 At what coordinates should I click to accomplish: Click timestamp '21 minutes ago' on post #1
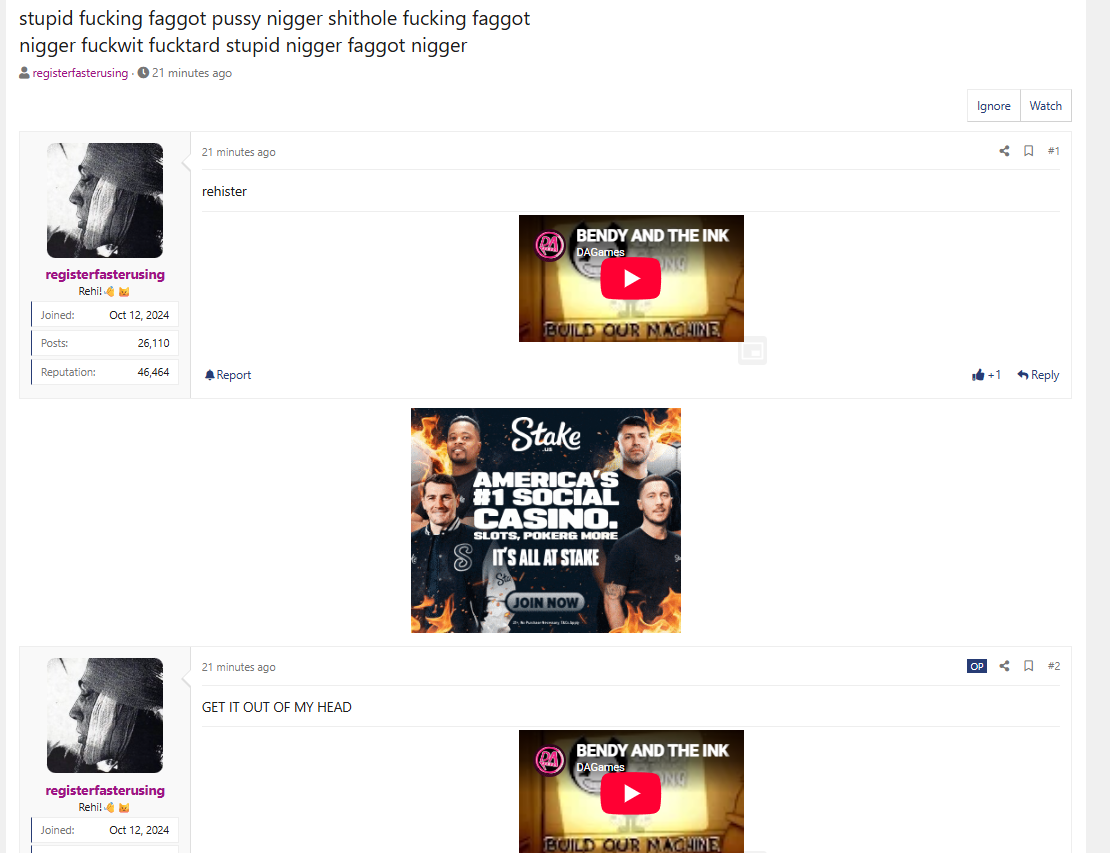point(239,152)
